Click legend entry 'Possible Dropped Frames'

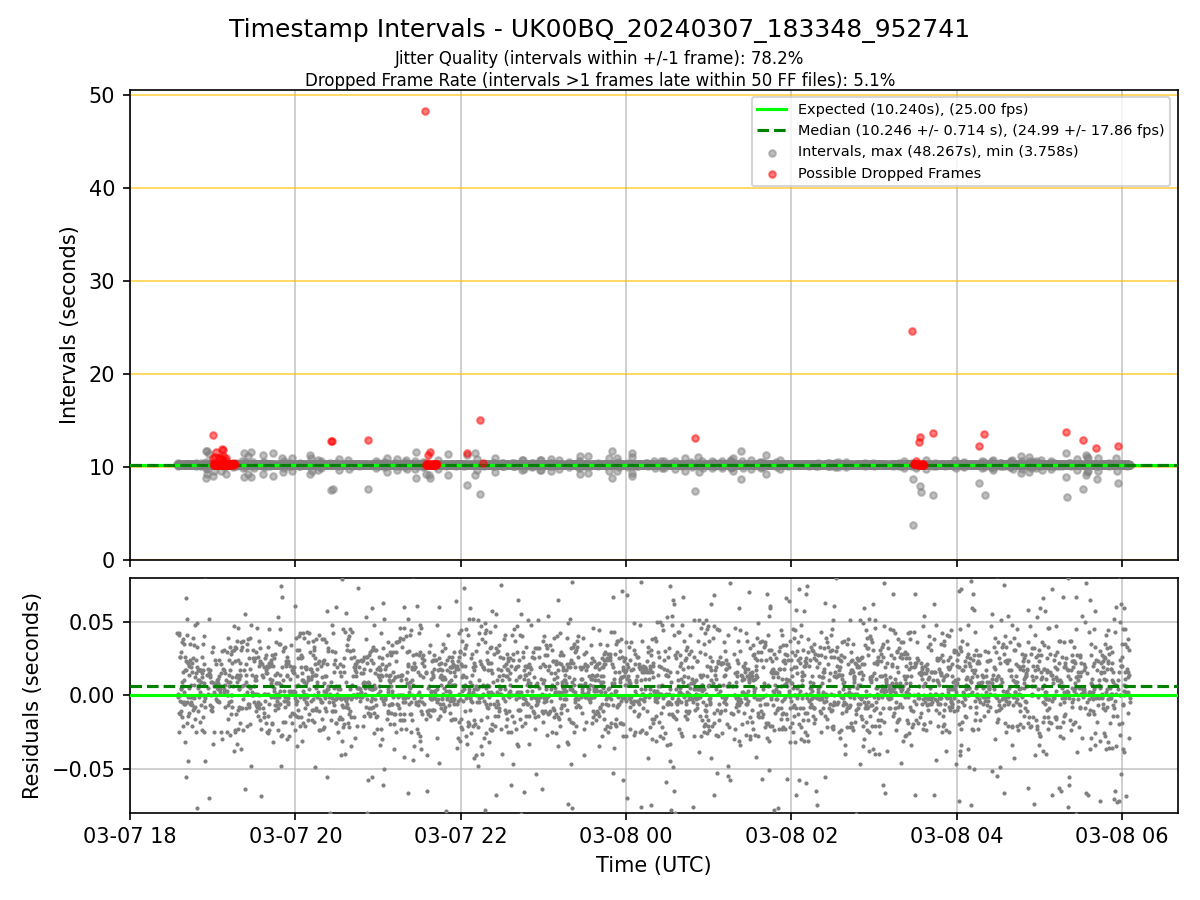[889, 173]
